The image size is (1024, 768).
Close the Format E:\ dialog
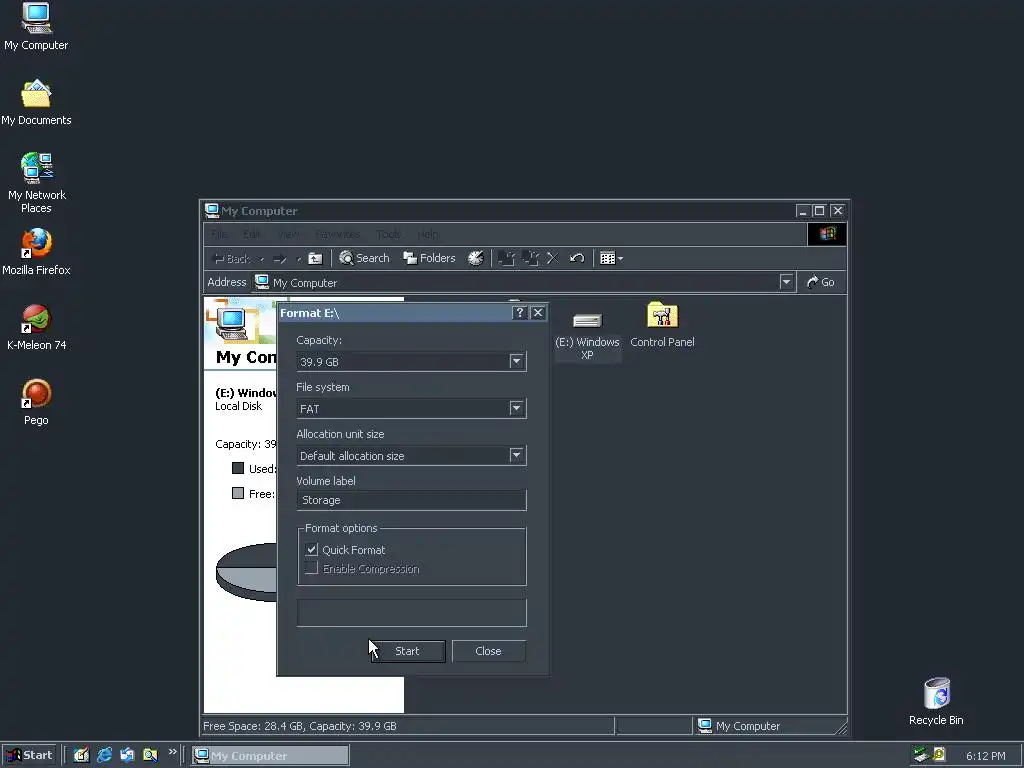point(537,313)
